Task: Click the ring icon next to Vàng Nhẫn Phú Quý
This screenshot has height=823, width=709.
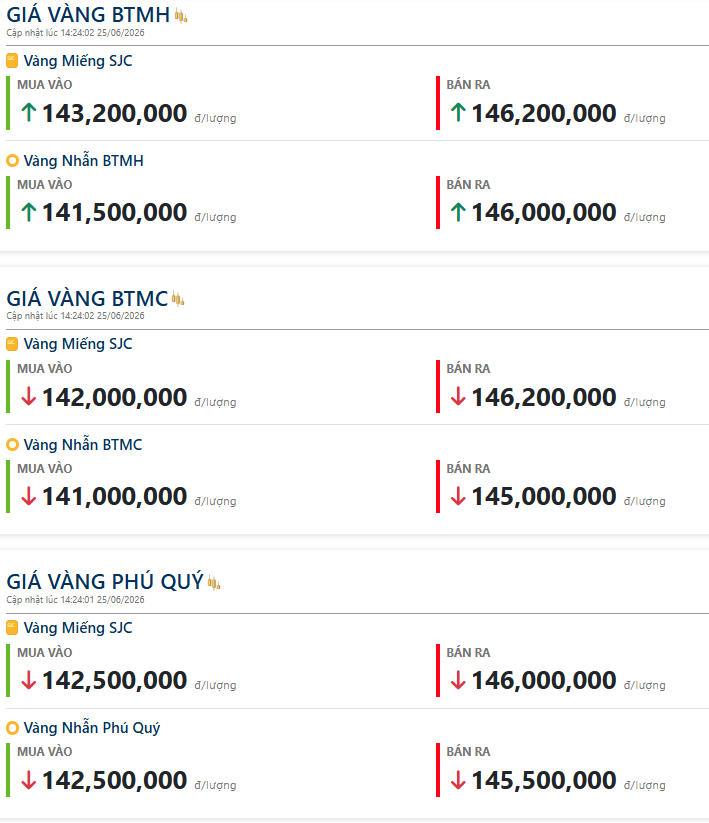Action: click(x=12, y=728)
